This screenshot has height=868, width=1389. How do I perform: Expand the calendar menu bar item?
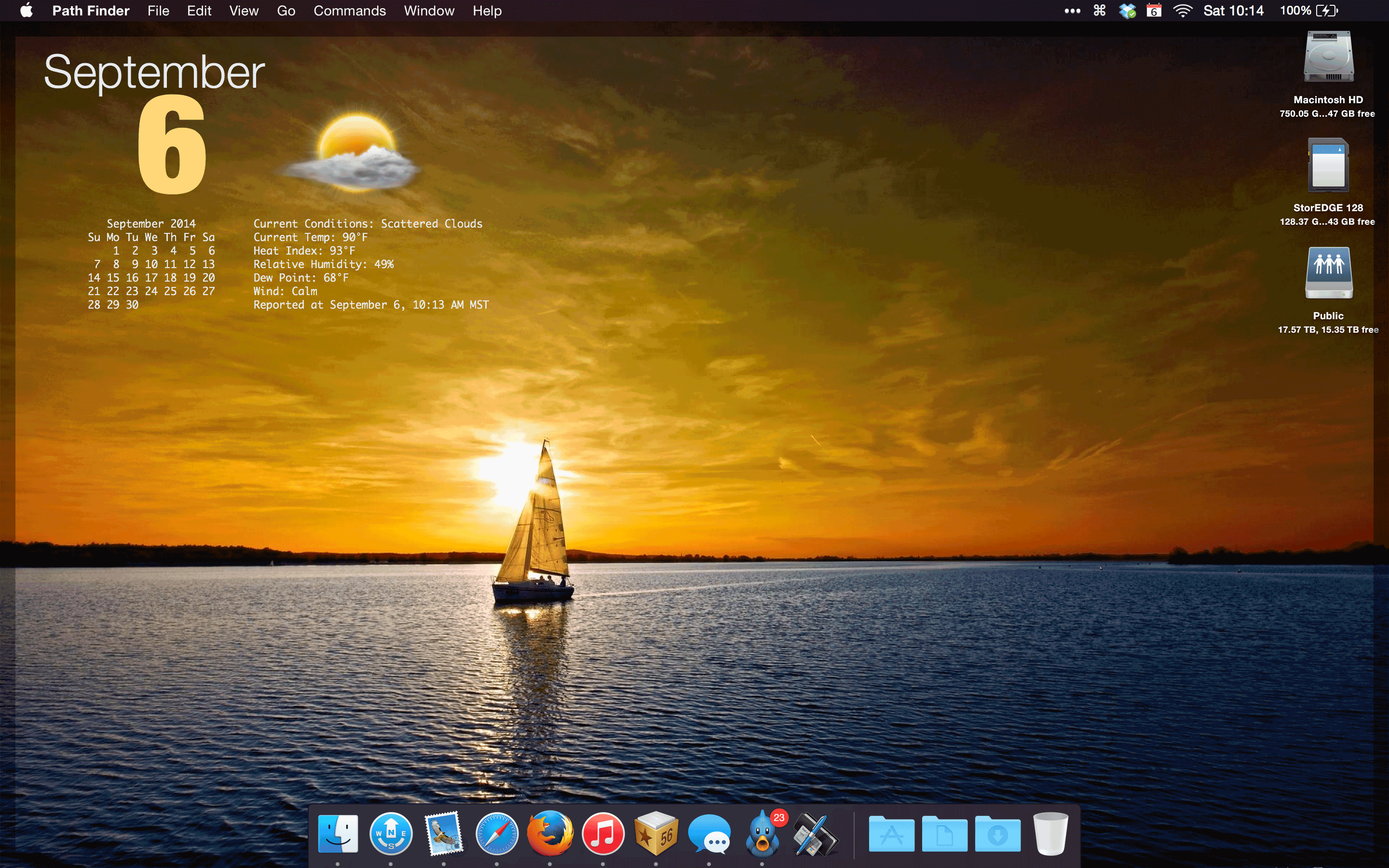coord(1154,11)
